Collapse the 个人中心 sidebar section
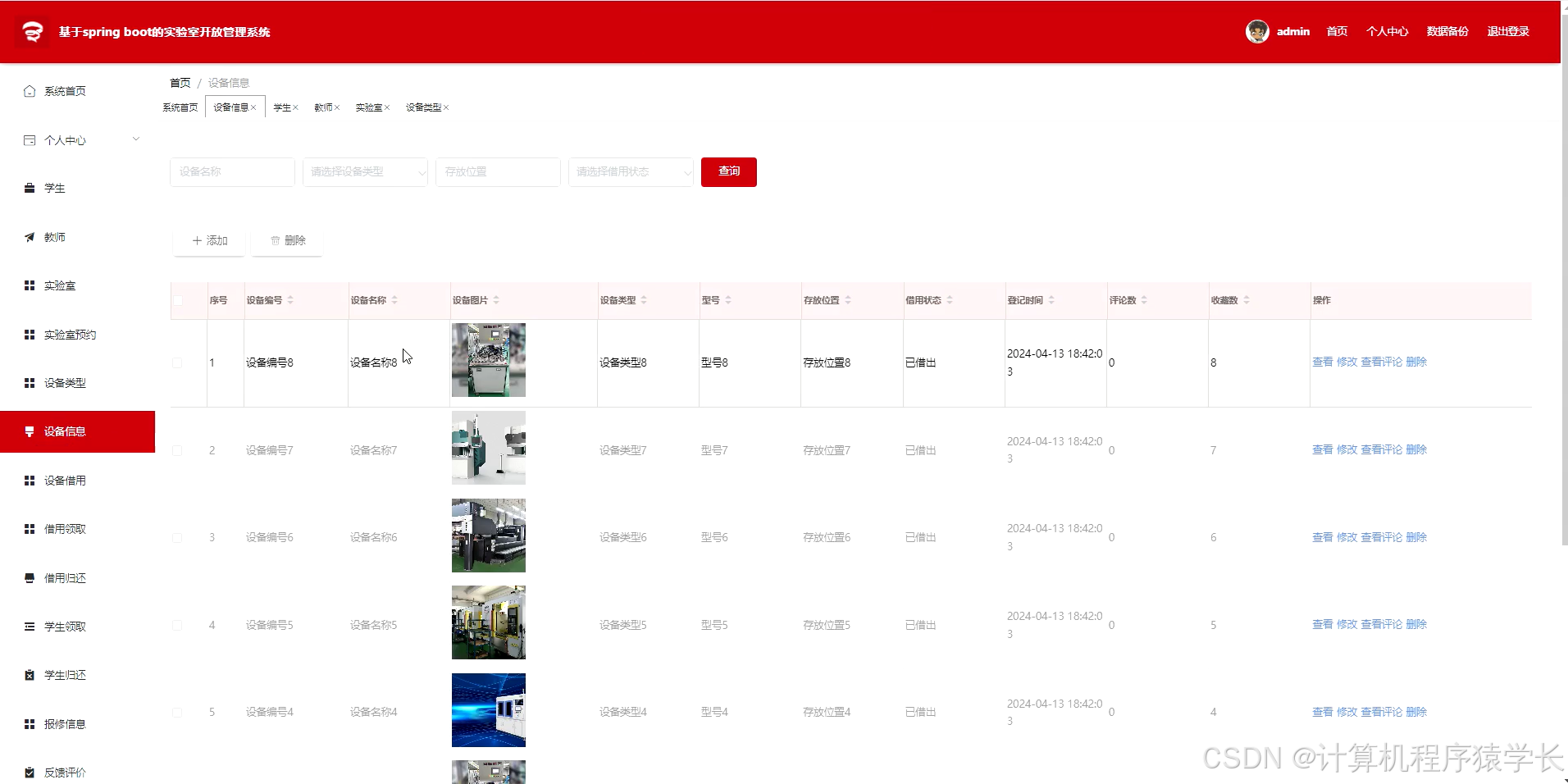 pyautogui.click(x=135, y=139)
